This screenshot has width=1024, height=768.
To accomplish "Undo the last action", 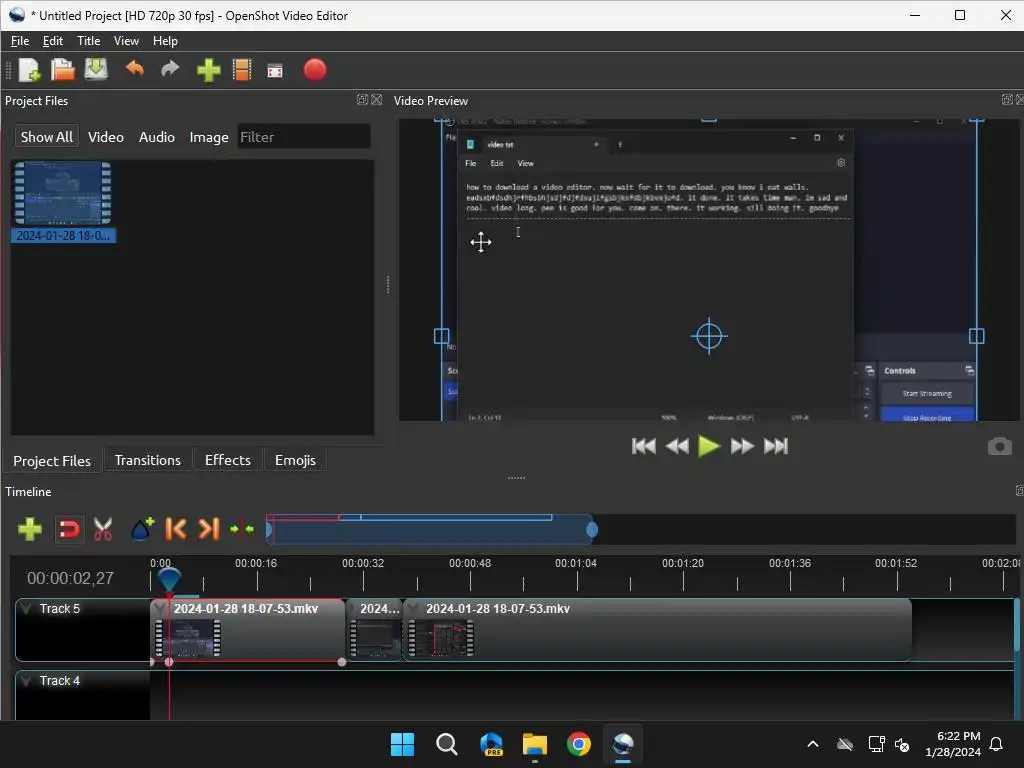I will click(x=135, y=69).
